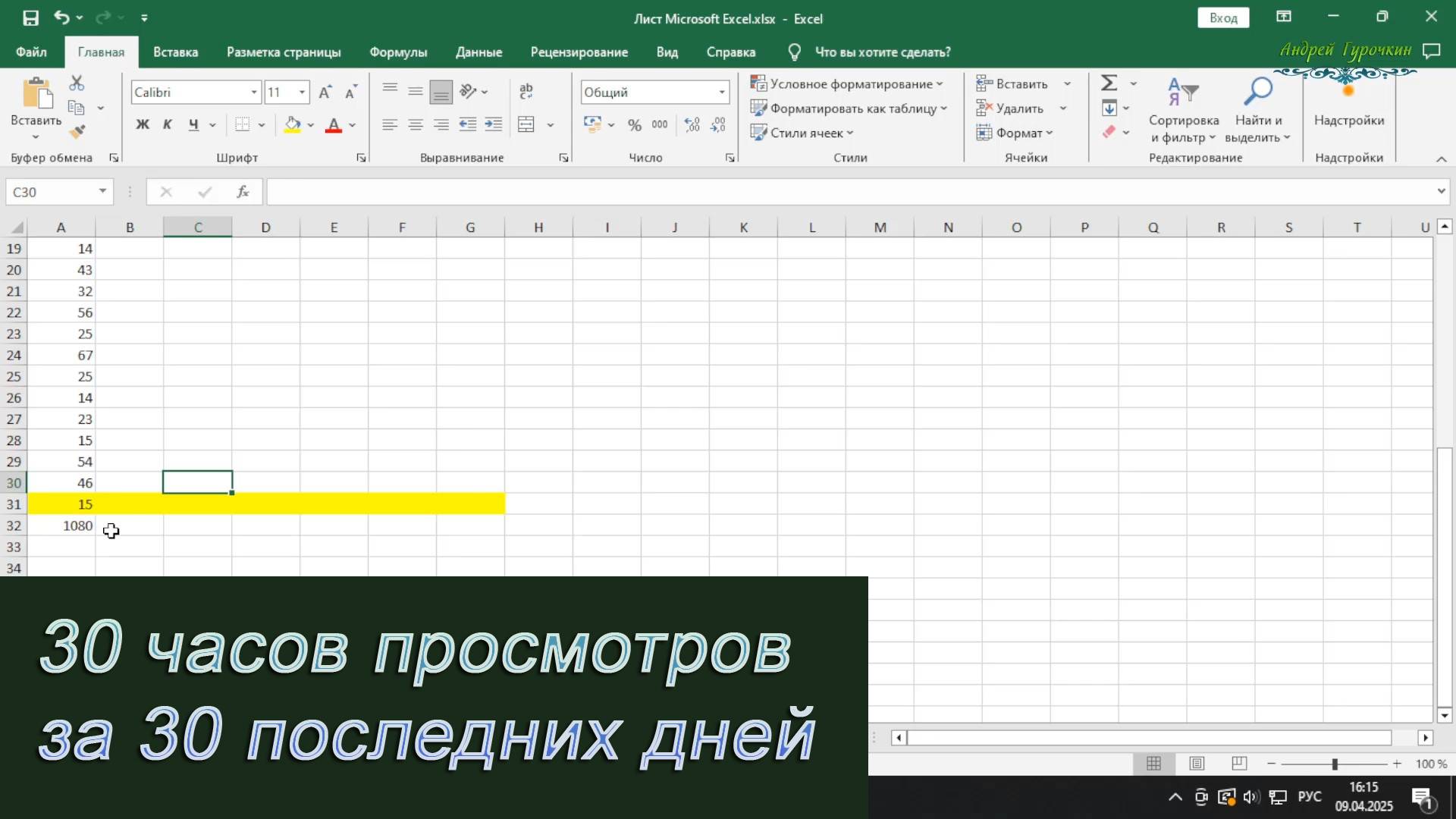Image resolution: width=1456 pixels, height=819 pixels.
Task: Toggle bold formatting with Ж button
Action: point(143,125)
